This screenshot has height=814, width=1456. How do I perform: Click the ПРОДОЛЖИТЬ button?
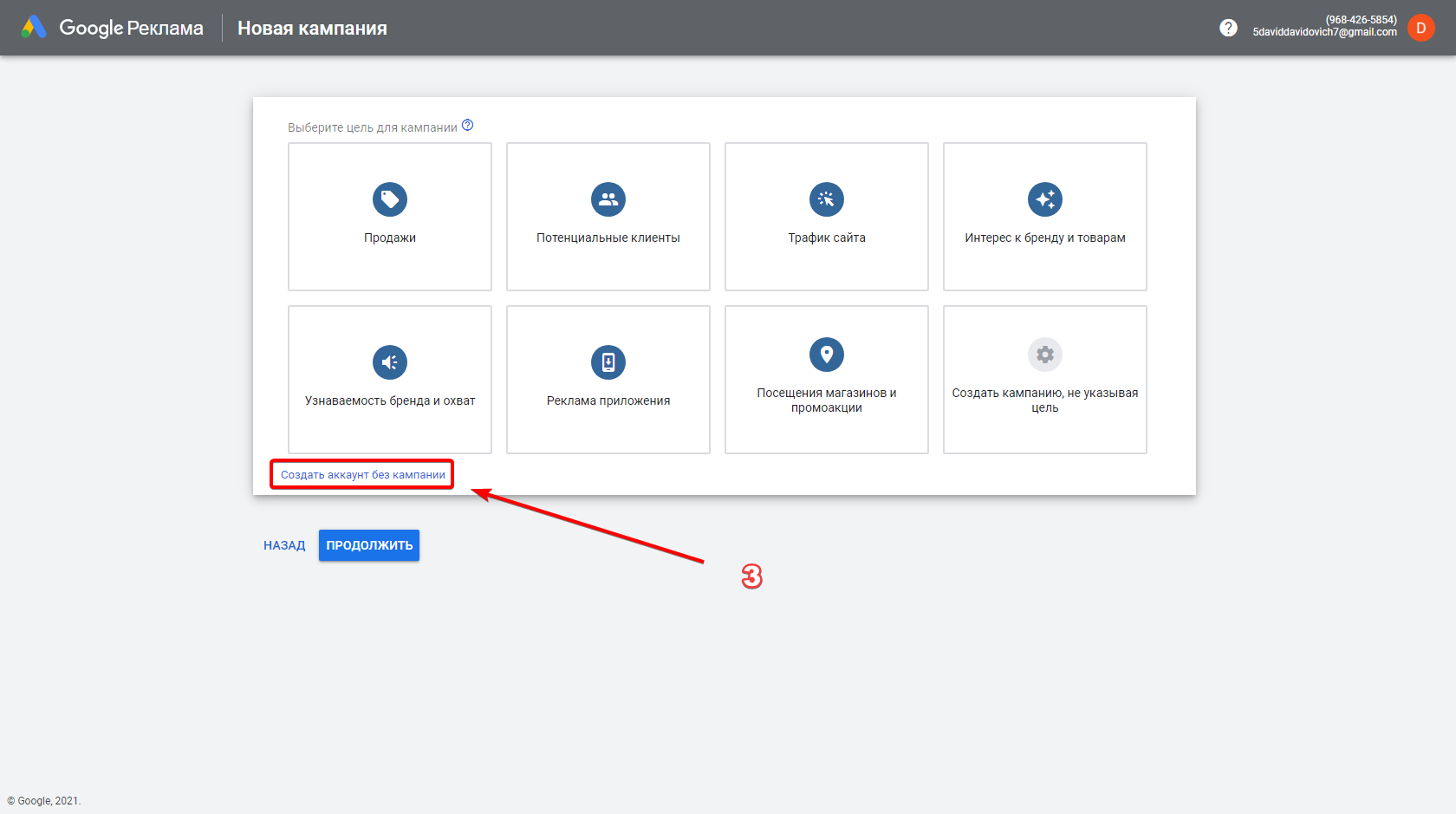(x=369, y=545)
